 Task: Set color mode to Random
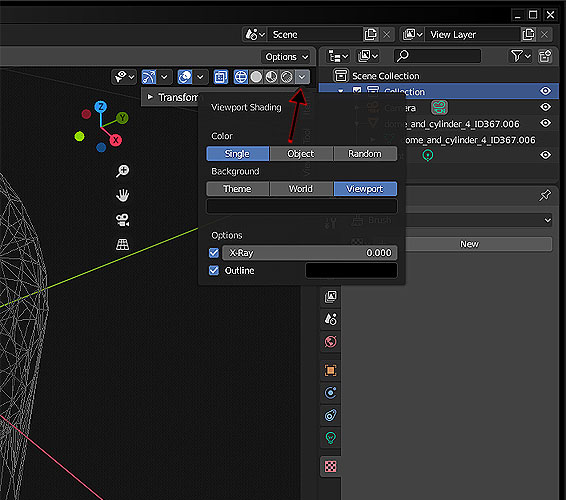pos(365,154)
